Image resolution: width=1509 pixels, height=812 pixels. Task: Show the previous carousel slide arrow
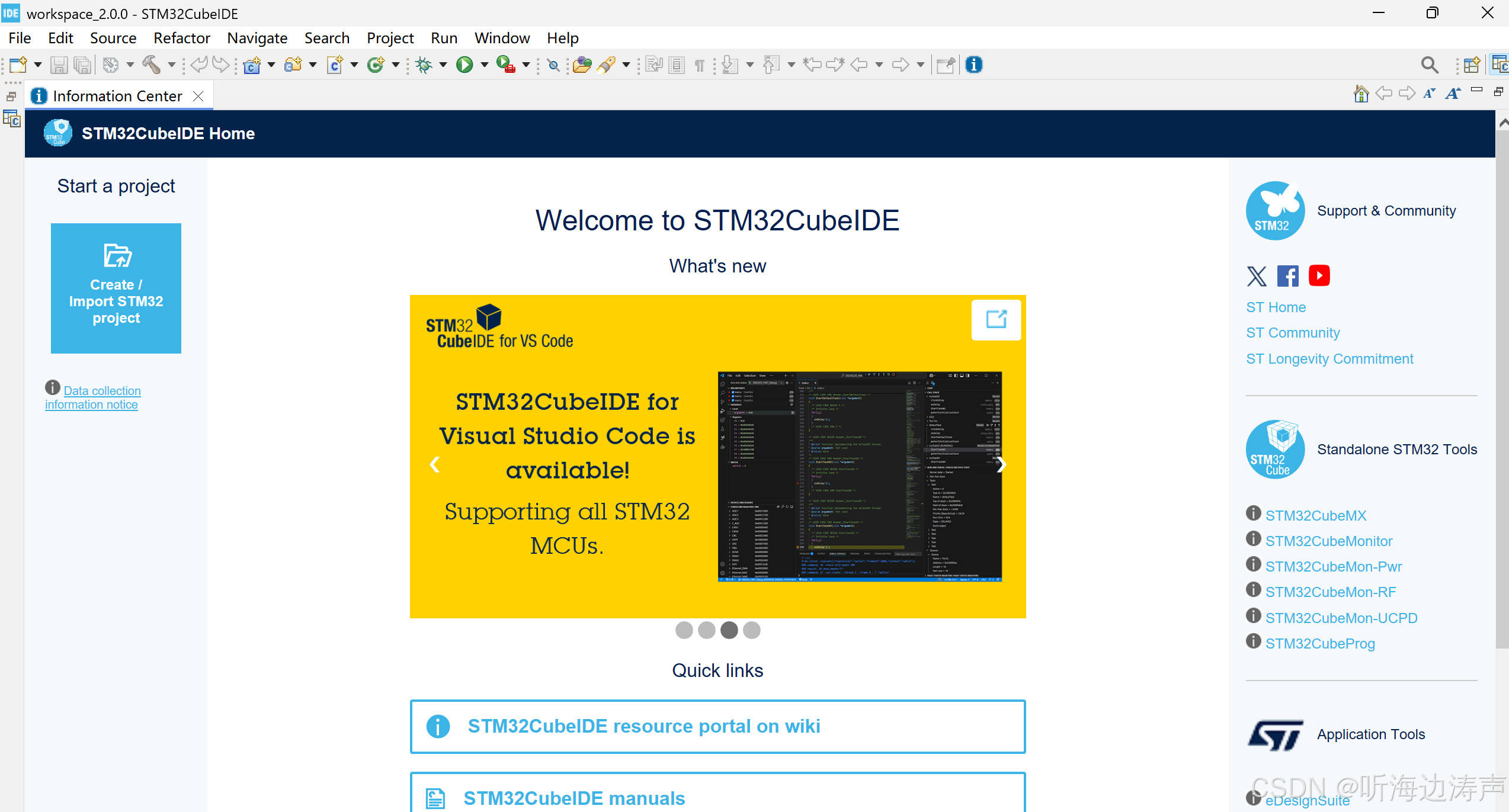435,465
